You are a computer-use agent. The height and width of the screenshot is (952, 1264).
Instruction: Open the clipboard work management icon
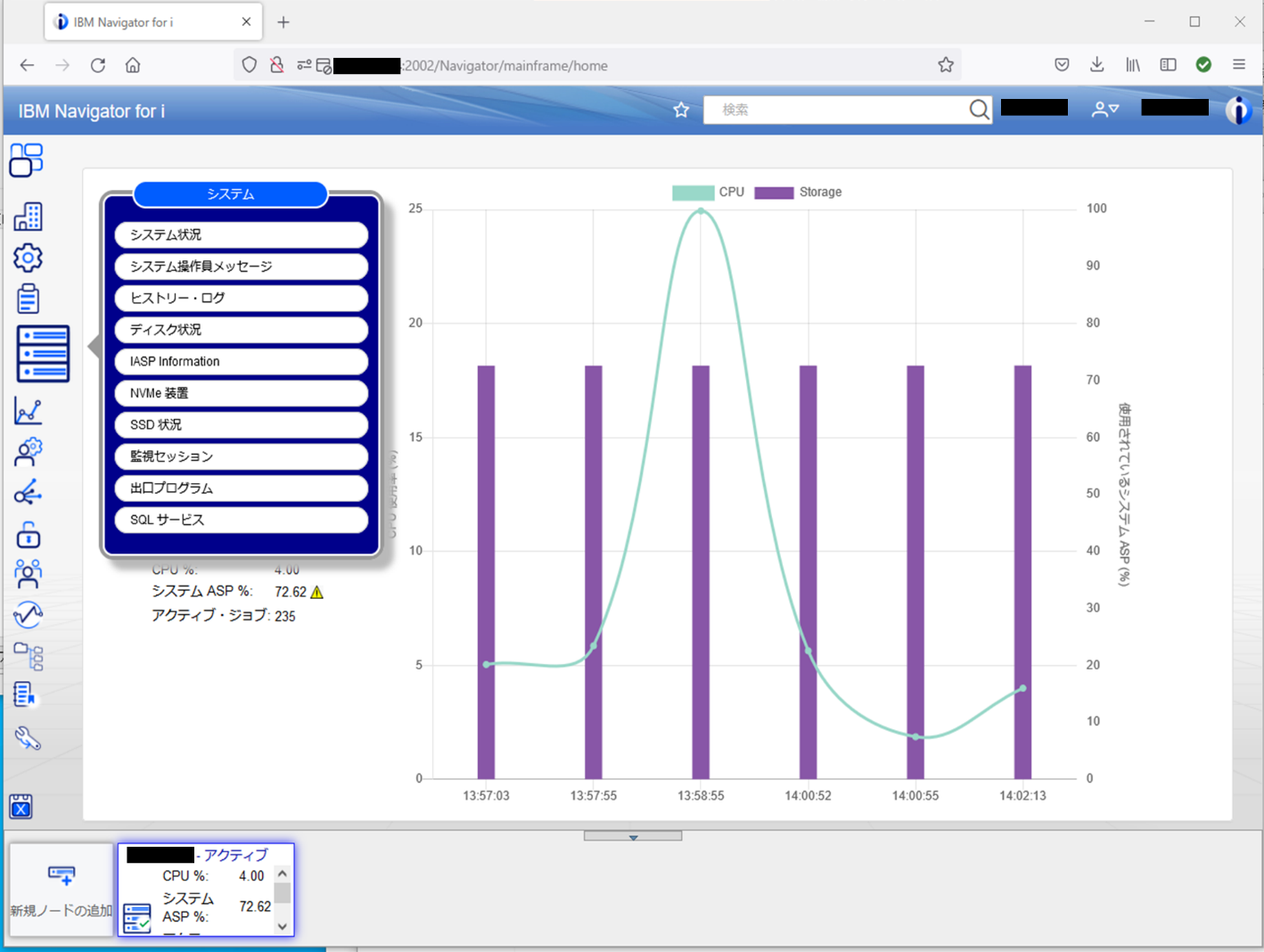pos(28,299)
